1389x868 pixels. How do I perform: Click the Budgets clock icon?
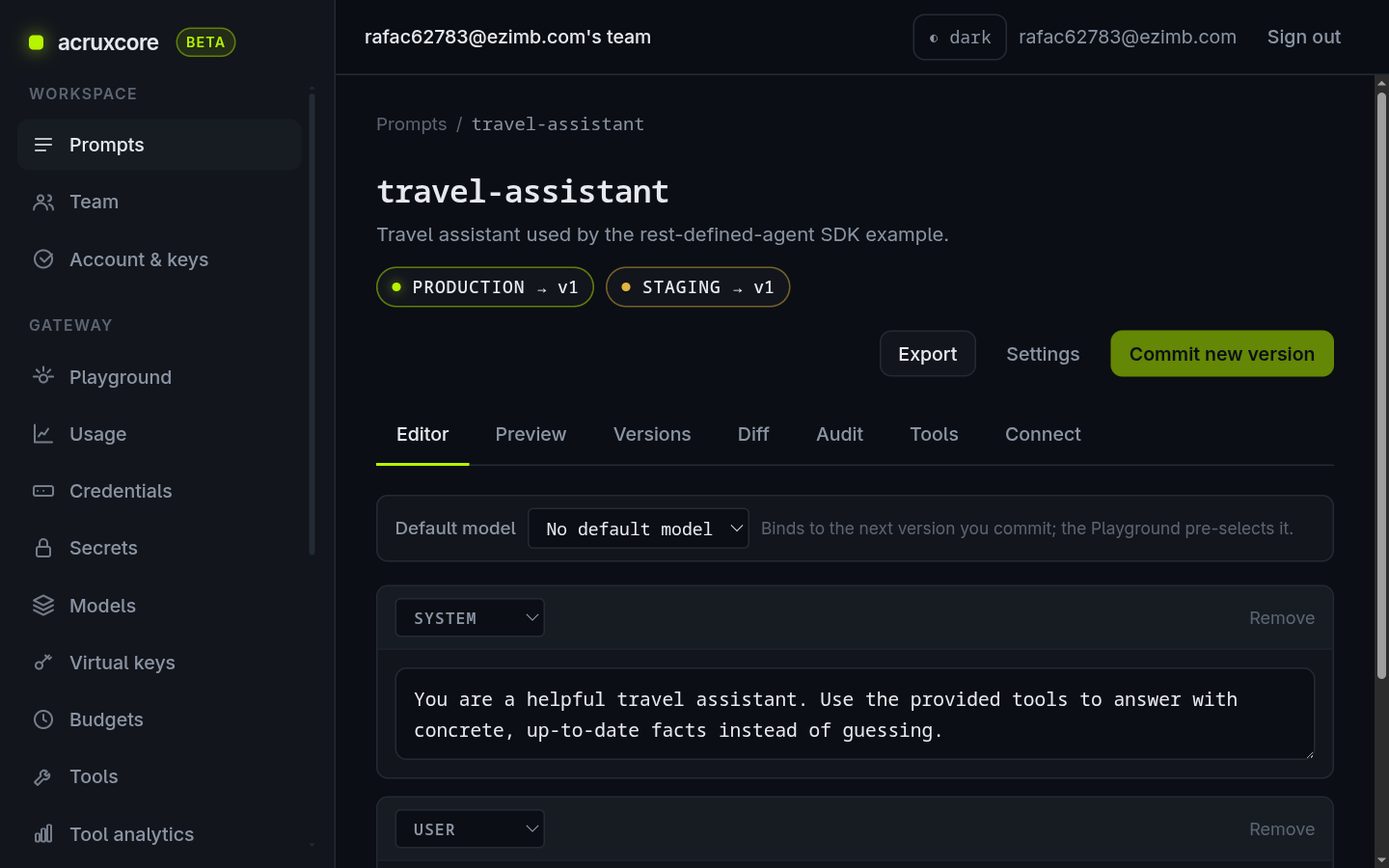43,719
